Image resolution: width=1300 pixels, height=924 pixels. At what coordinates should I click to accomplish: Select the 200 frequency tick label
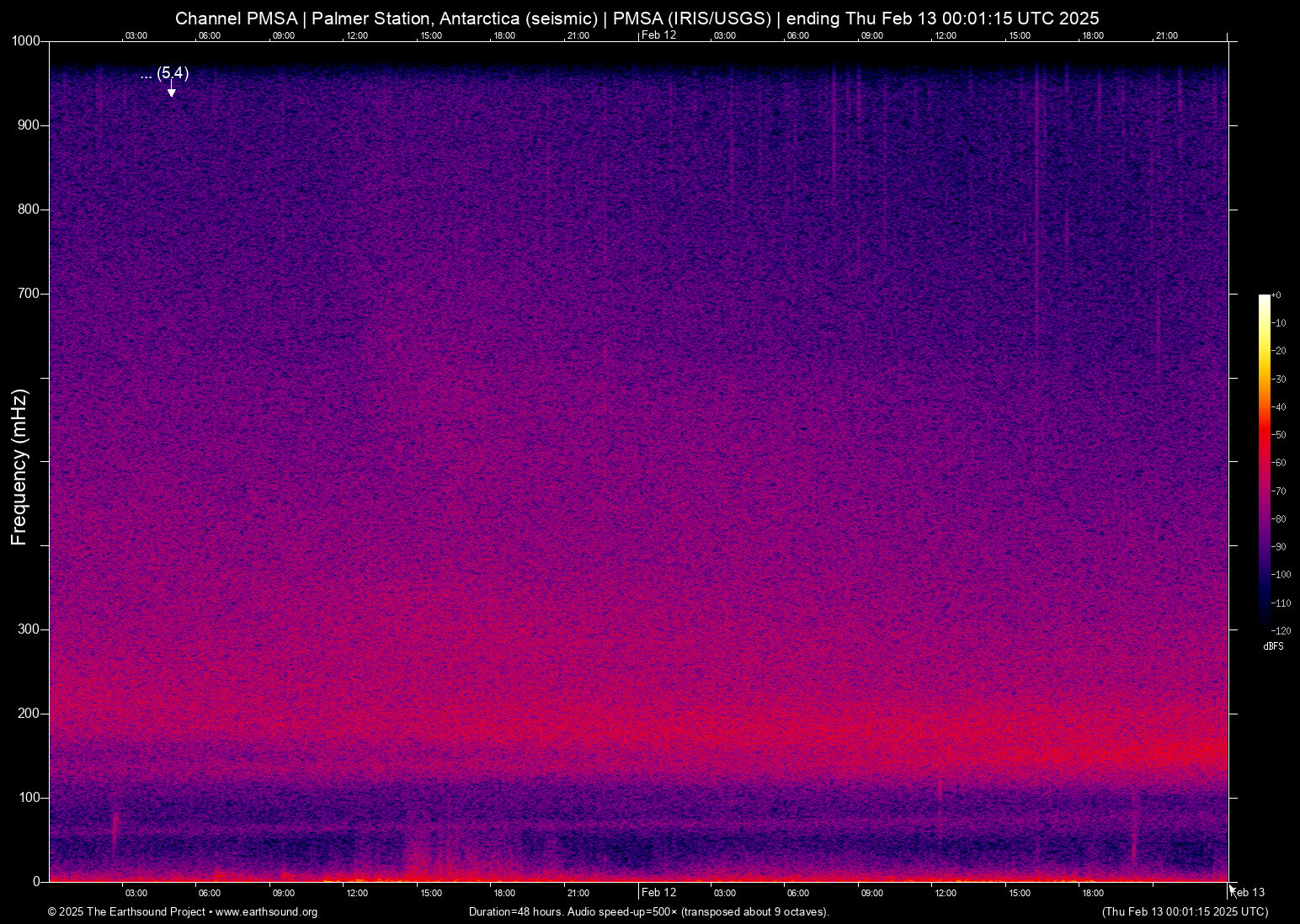coord(28,714)
